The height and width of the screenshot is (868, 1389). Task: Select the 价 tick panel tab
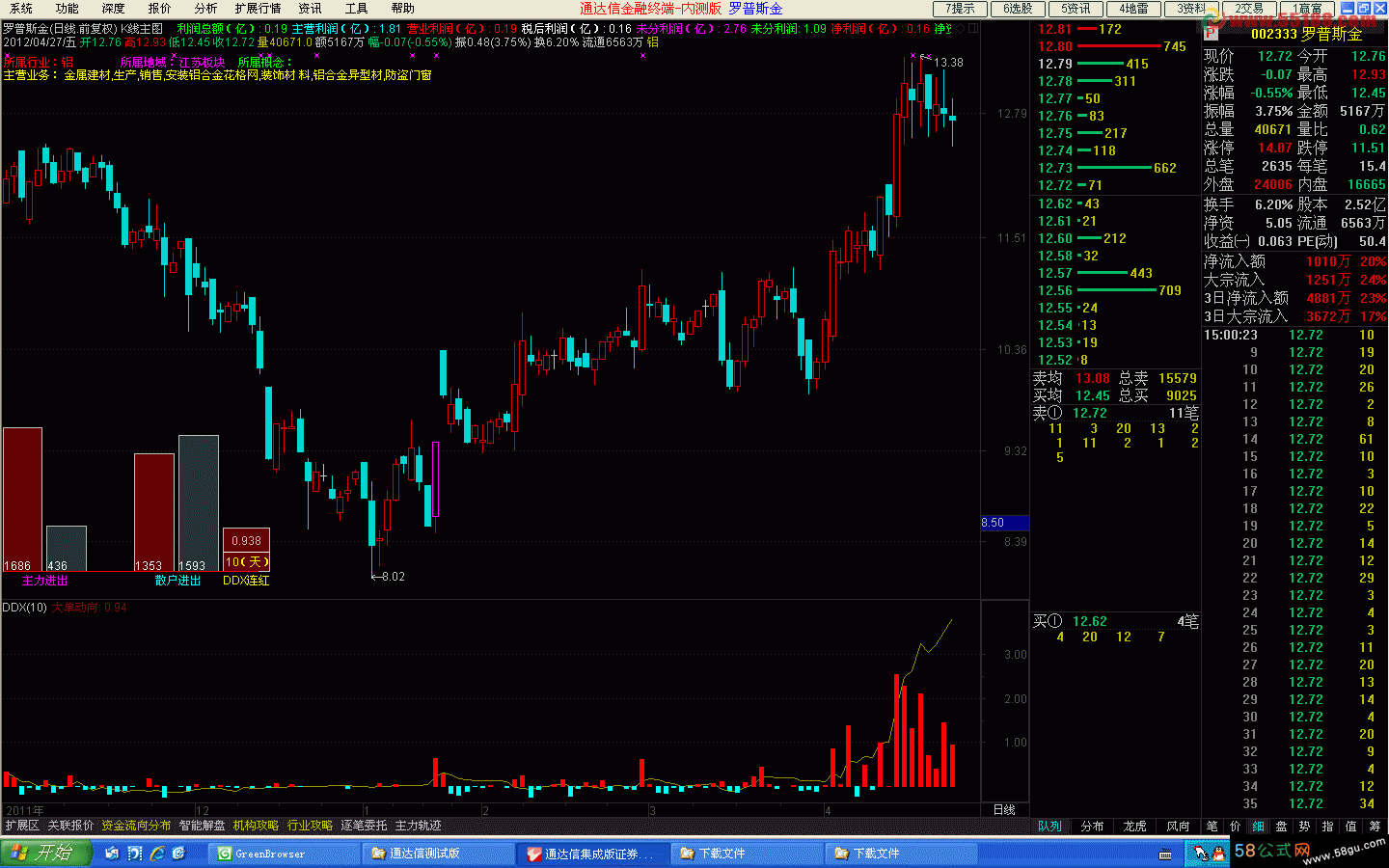[x=1236, y=827]
